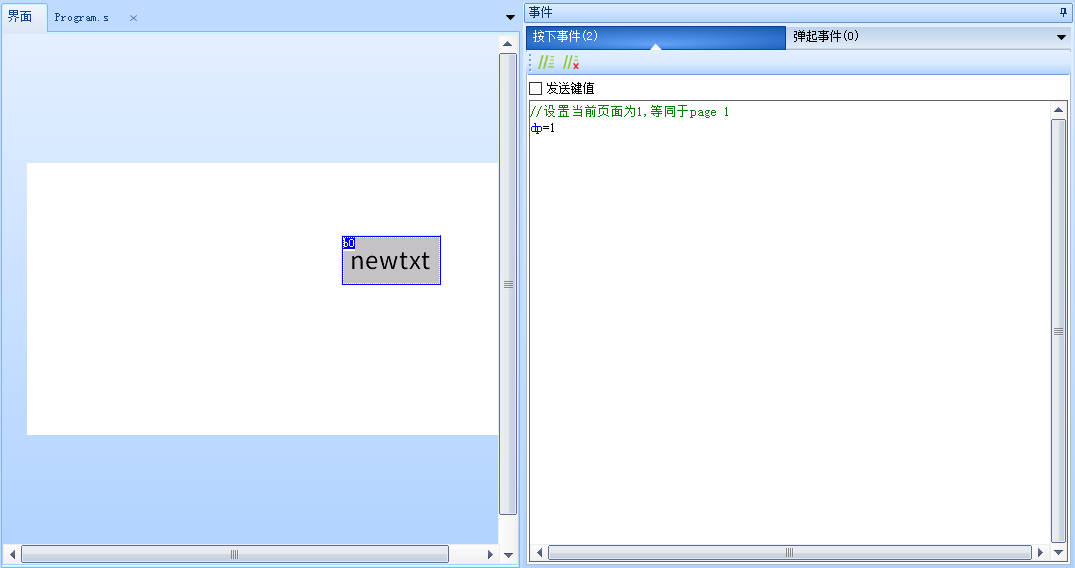Click the code editor's scroll-down arrow
The image size is (1075, 568).
pos(1059,552)
